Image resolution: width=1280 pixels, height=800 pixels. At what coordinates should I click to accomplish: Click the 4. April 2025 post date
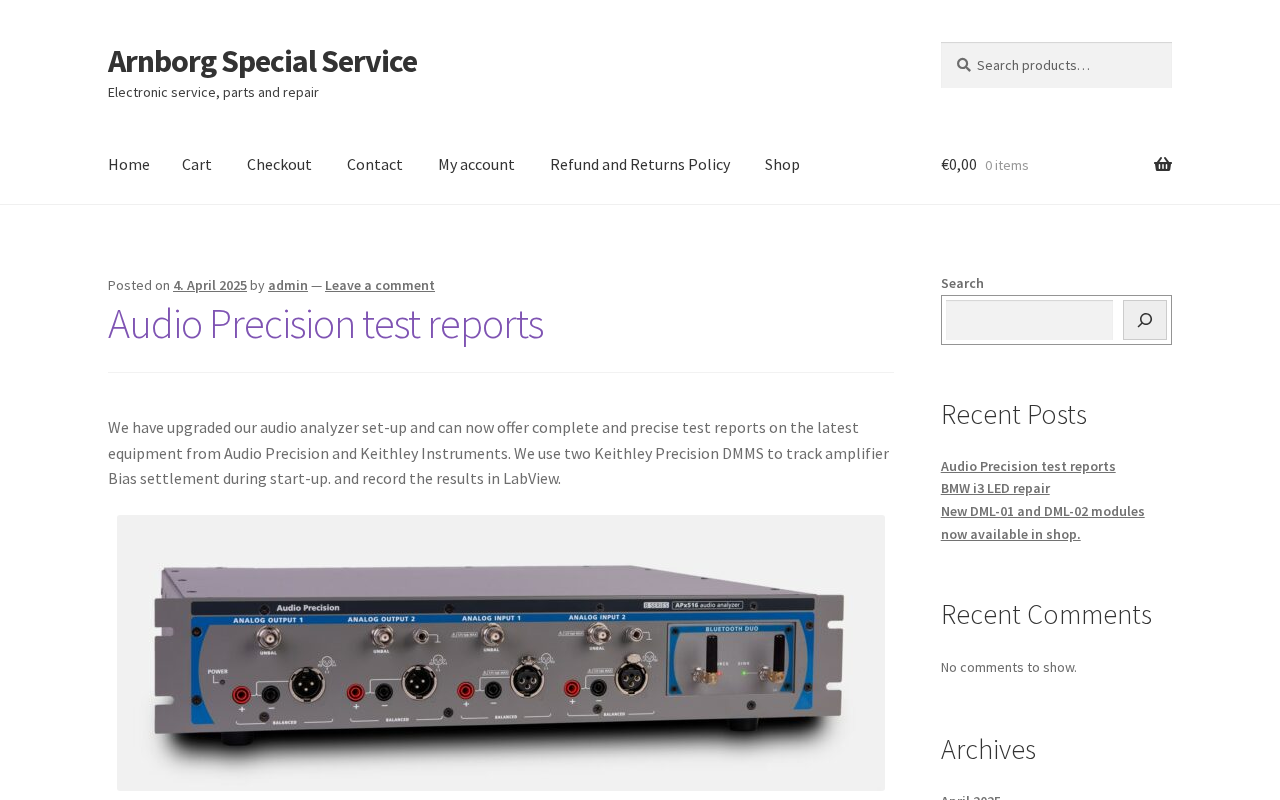click(x=210, y=285)
